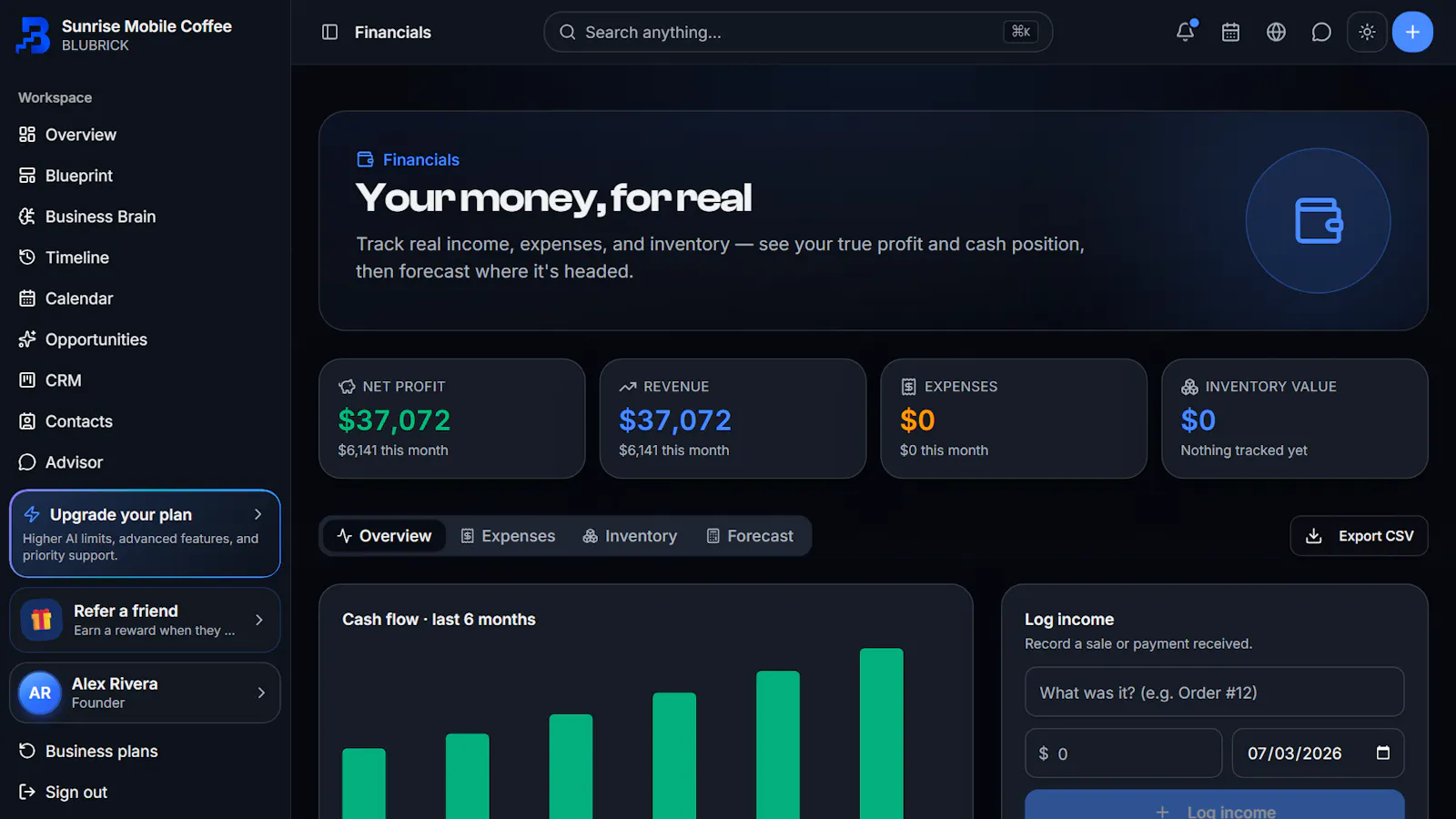Image resolution: width=1456 pixels, height=819 pixels.
Task: Open Business Brain page
Action: 145,217
